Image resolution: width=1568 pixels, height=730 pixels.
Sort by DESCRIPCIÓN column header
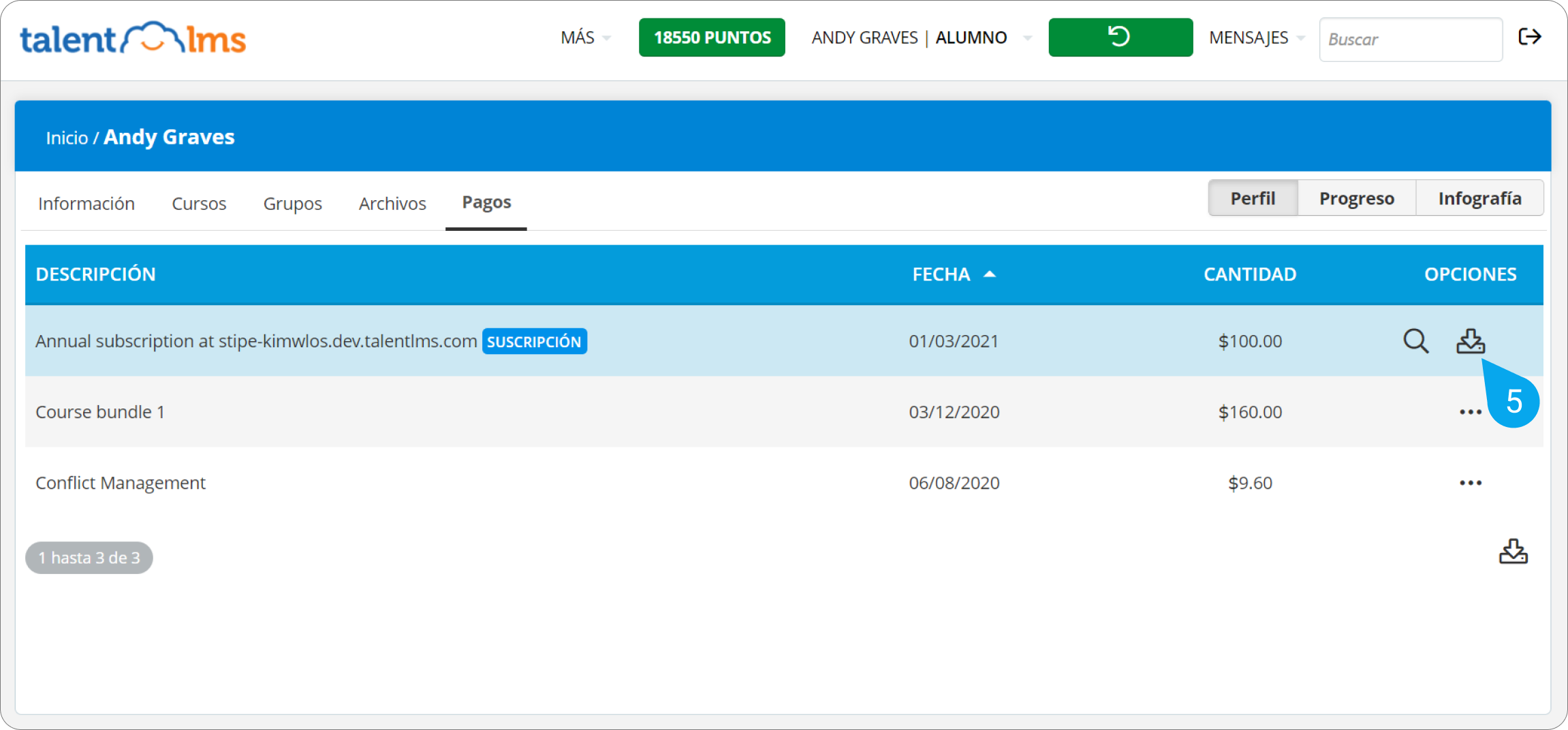point(96,274)
